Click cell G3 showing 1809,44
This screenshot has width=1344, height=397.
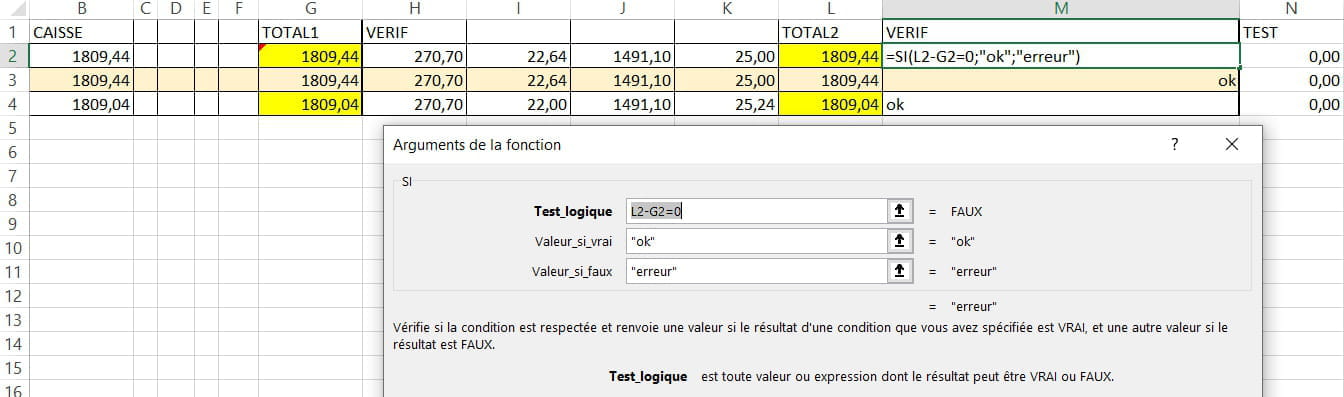(x=310, y=80)
